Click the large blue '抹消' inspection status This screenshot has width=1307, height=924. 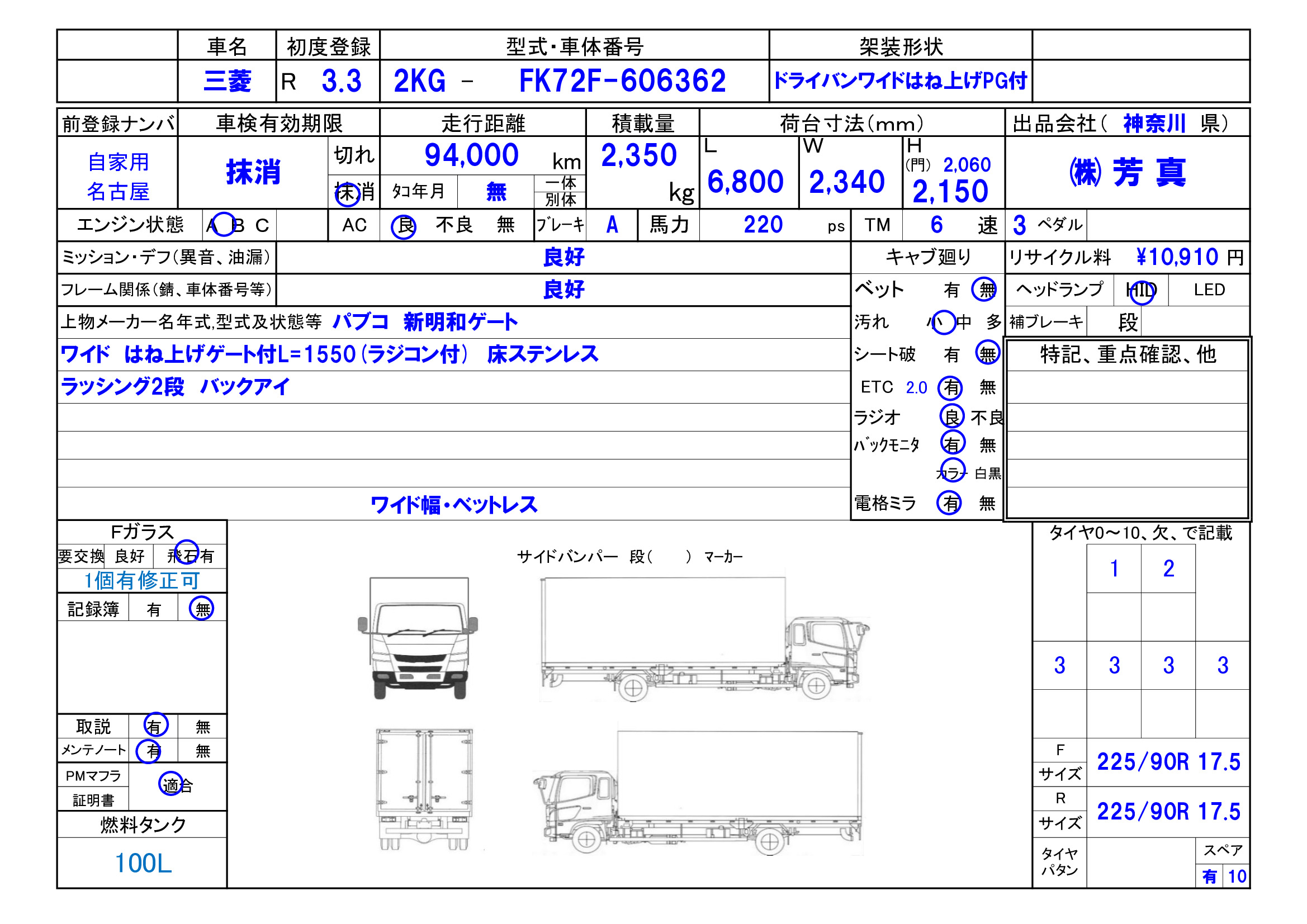[253, 172]
